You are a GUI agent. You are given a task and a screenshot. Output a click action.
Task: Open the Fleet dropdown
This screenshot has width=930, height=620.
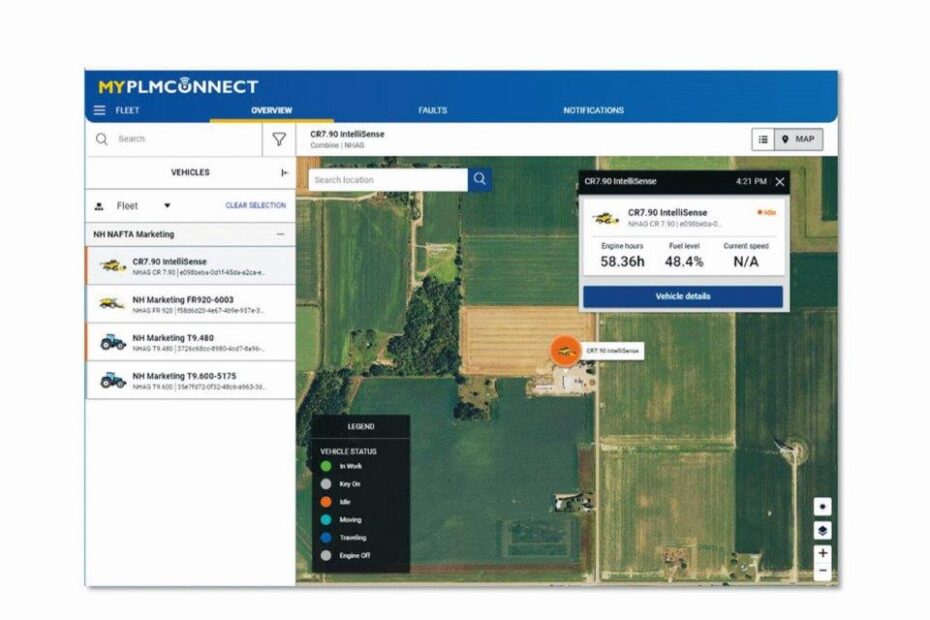pyautogui.click(x=144, y=206)
